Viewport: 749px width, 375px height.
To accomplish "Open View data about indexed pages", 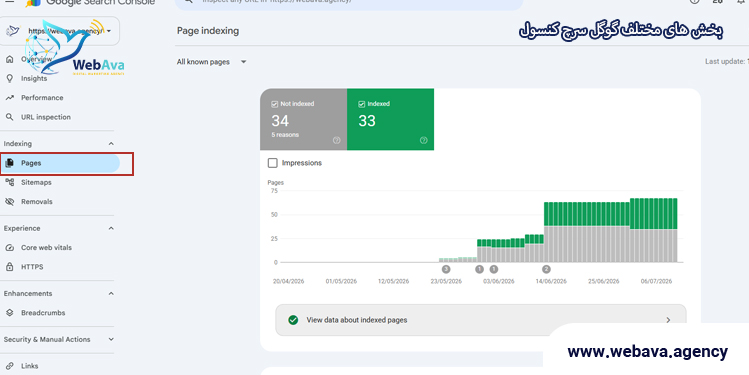I will 481,320.
